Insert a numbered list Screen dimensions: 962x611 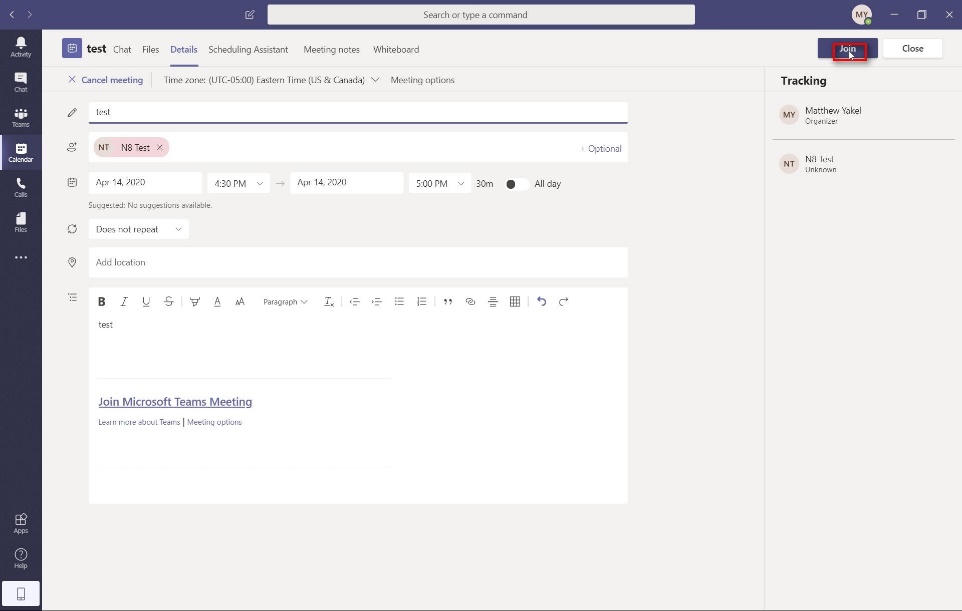pos(421,301)
